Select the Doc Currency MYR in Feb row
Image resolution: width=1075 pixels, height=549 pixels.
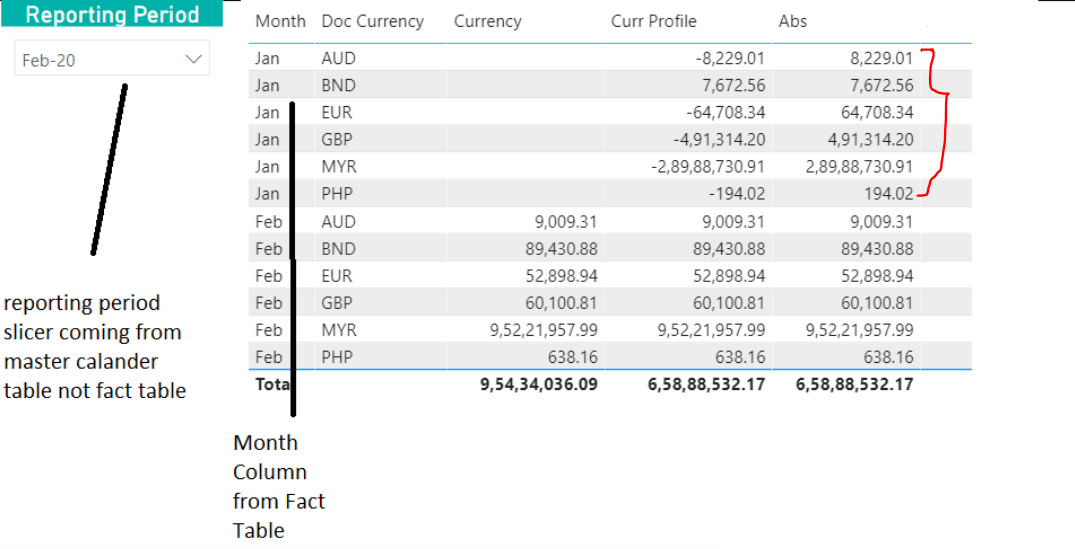[x=339, y=330]
